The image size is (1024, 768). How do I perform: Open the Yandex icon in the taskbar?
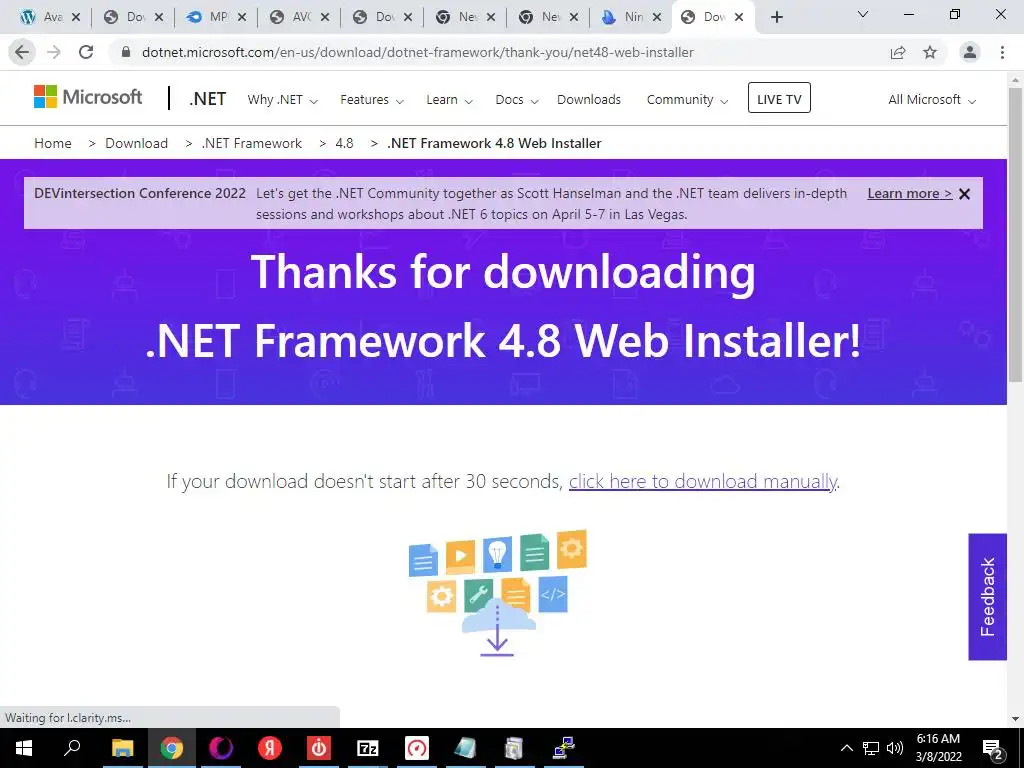tap(270, 748)
